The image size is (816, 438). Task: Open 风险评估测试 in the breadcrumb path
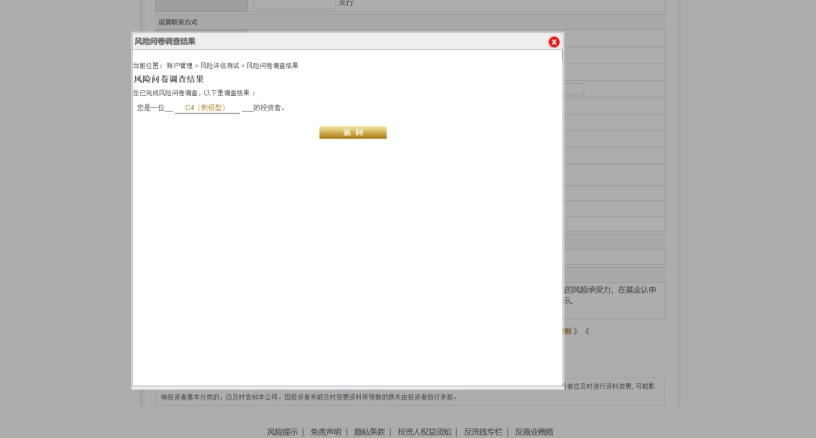(x=219, y=66)
